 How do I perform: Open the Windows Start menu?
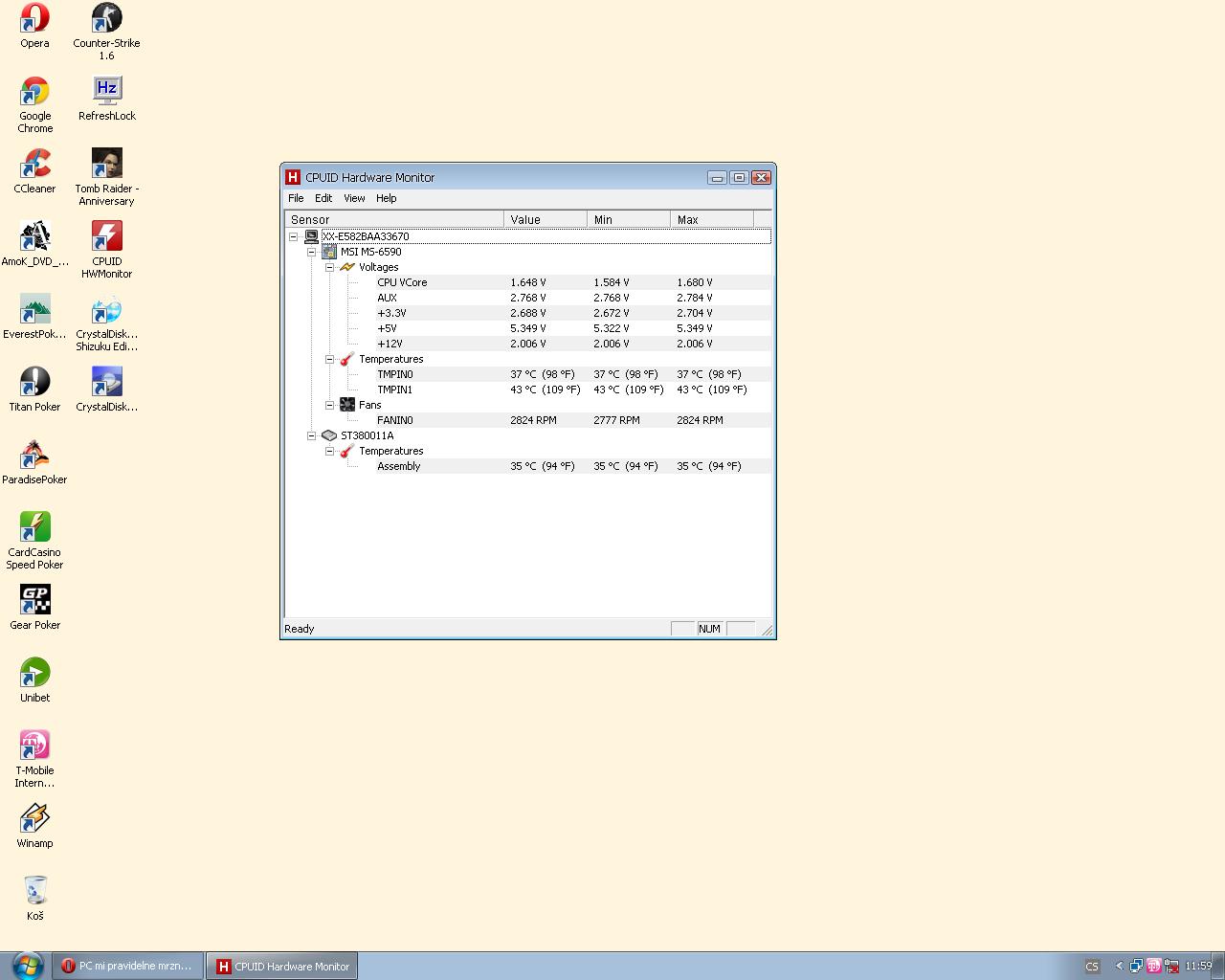[x=26, y=965]
